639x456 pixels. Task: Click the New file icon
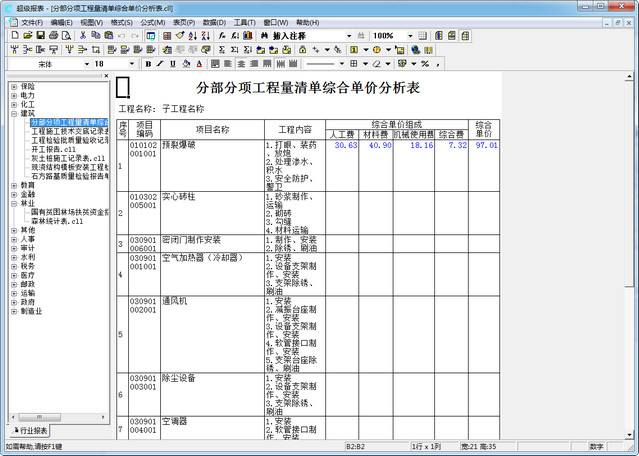[x=13, y=35]
